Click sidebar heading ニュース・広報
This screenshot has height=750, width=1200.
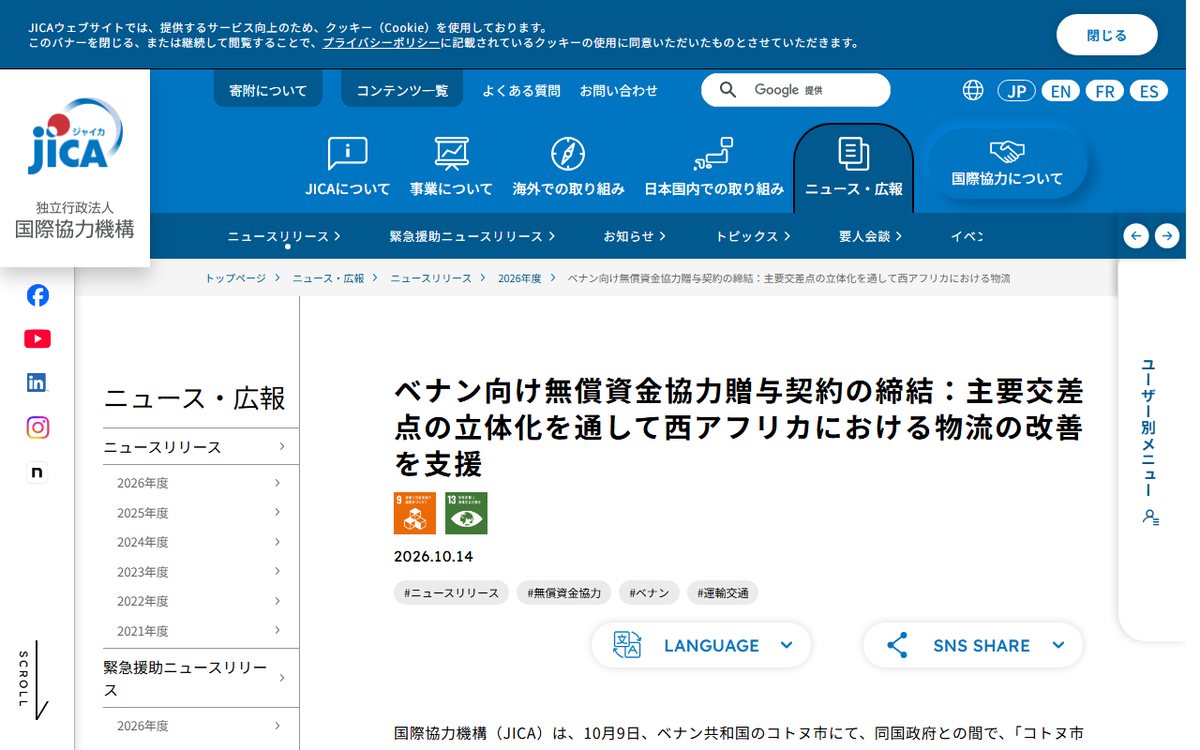tap(195, 398)
